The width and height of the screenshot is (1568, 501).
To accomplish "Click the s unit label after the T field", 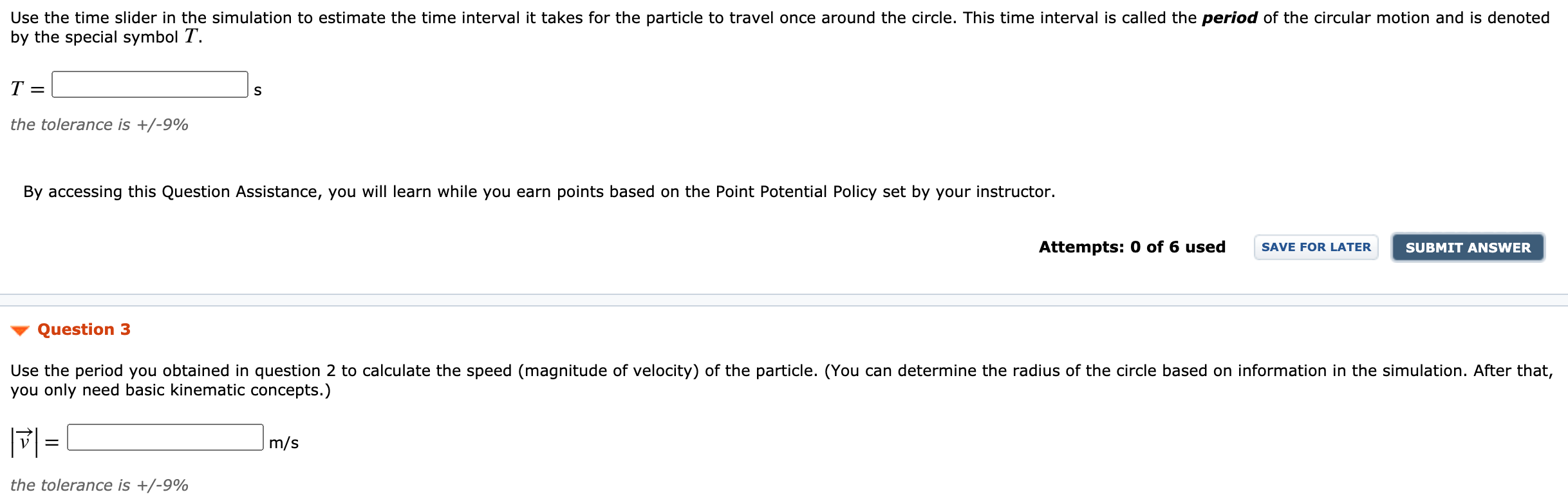I will click(257, 90).
